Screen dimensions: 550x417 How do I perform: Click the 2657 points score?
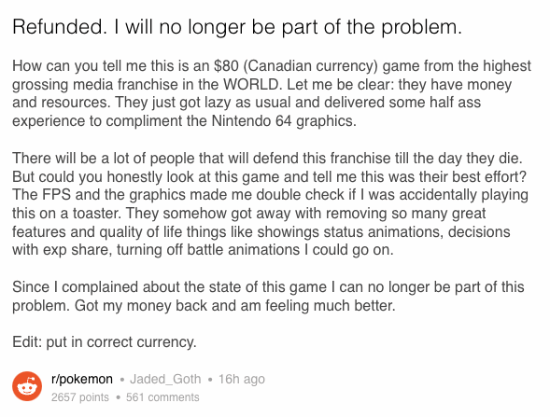tap(80, 397)
